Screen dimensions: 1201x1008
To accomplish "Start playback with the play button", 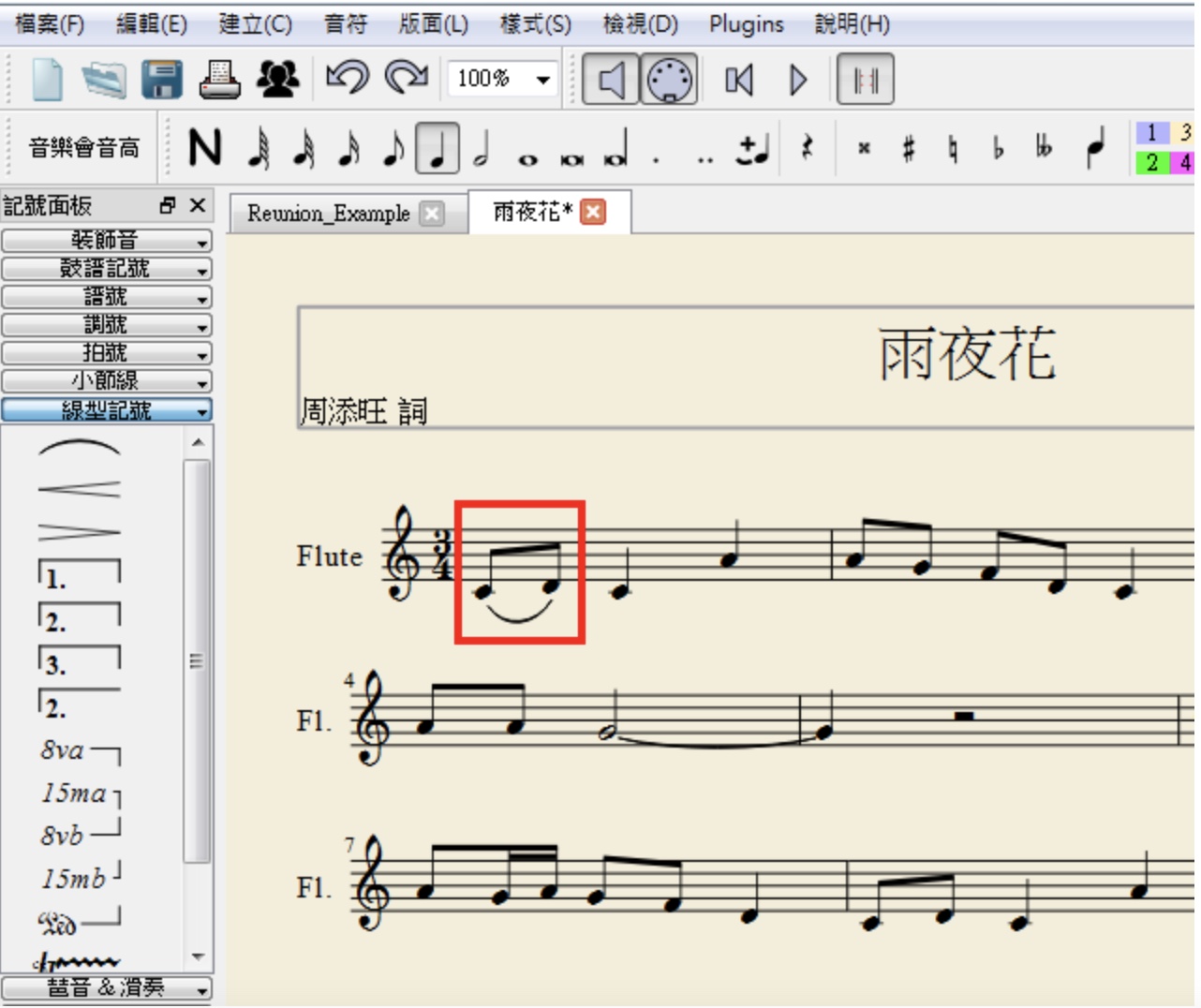I will point(798,80).
